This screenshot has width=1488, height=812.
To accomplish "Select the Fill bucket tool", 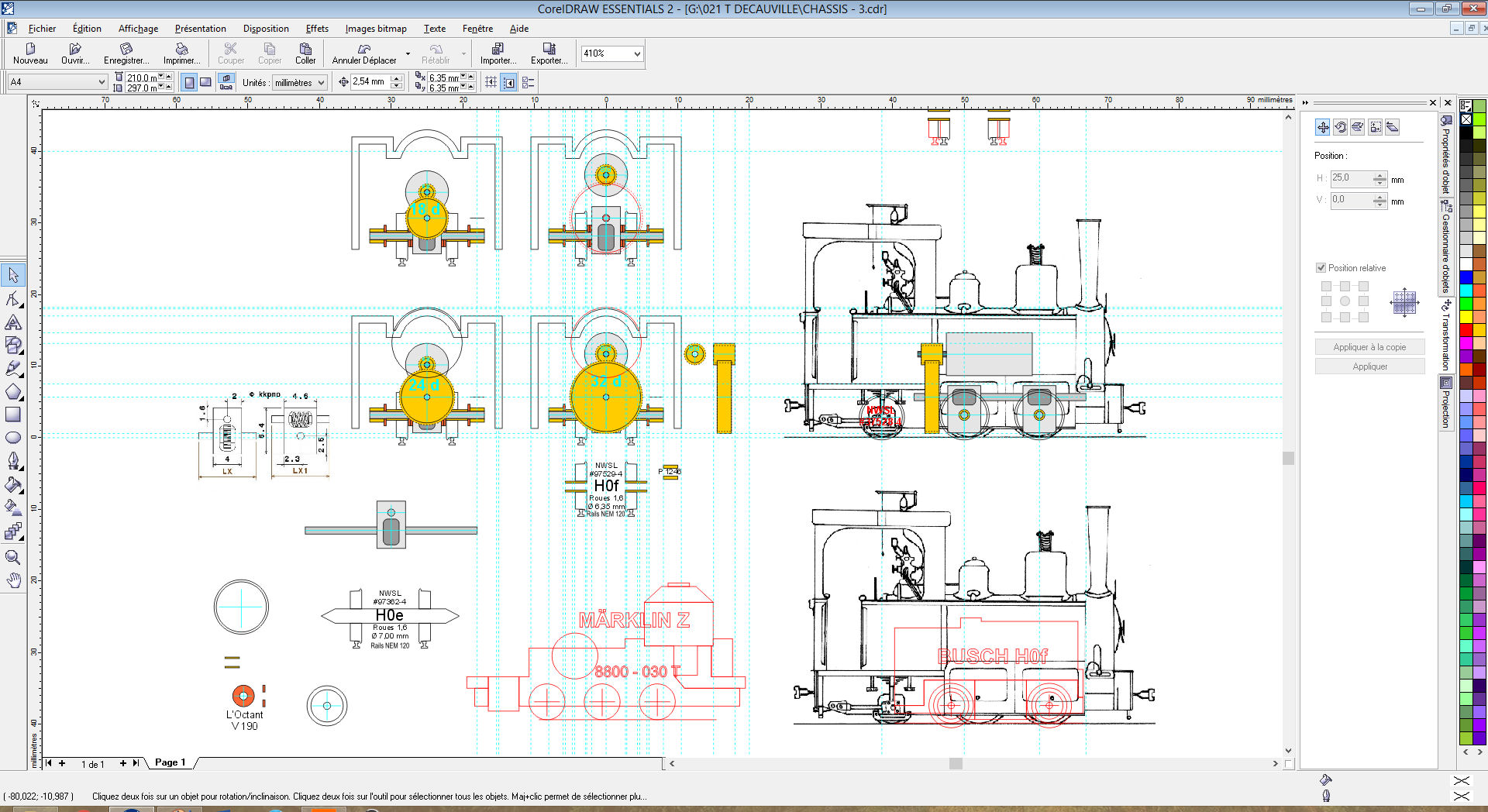I will click(13, 485).
